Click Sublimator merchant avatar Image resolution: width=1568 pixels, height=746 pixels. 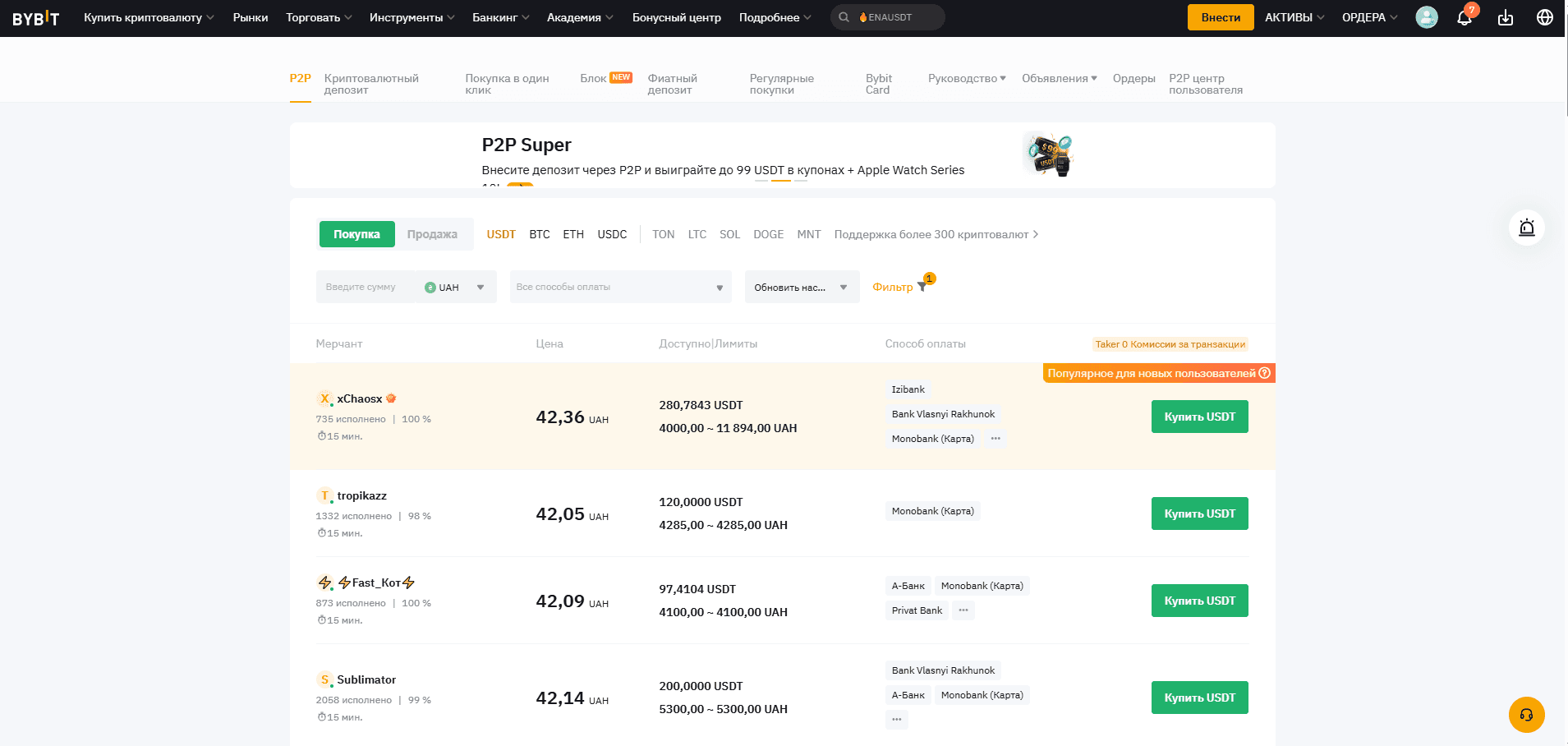click(x=324, y=679)
